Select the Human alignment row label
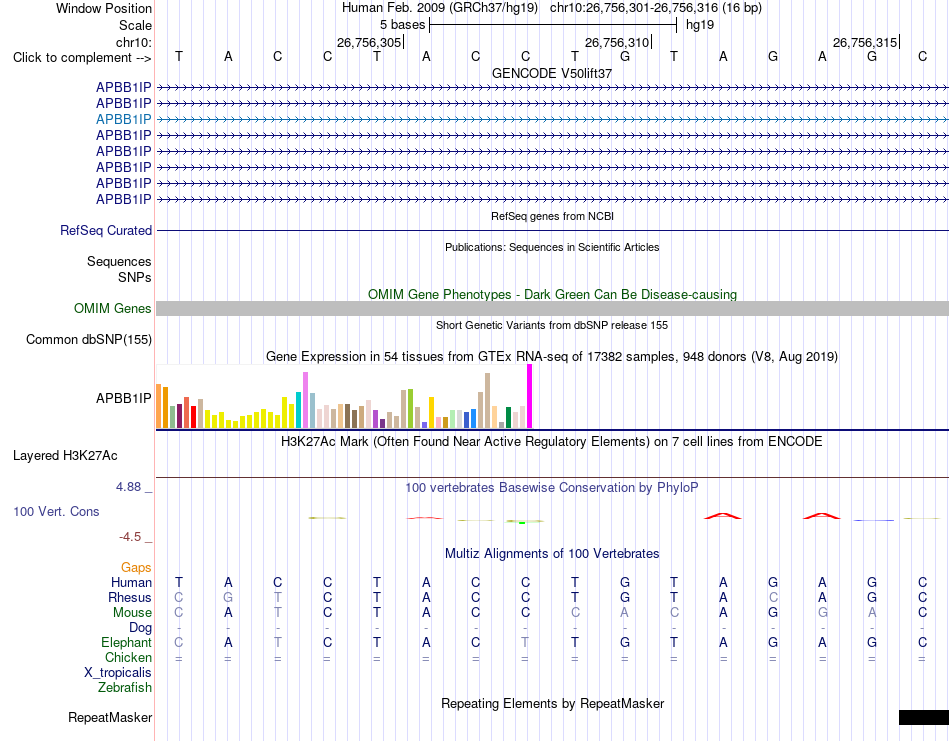 pos(131,582)
